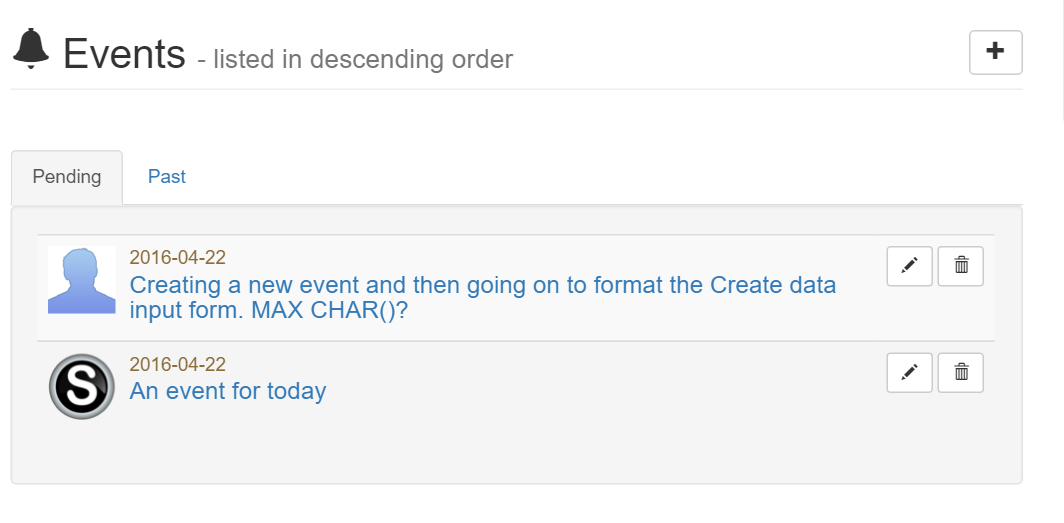Open 'Creating a new event' event link

tap(482, 297)
